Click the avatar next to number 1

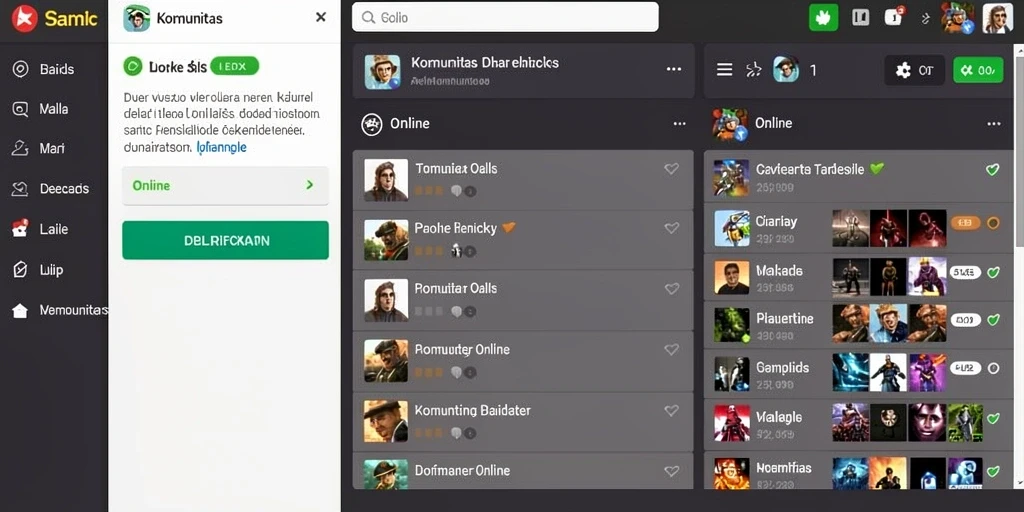[x=786, y=69]
